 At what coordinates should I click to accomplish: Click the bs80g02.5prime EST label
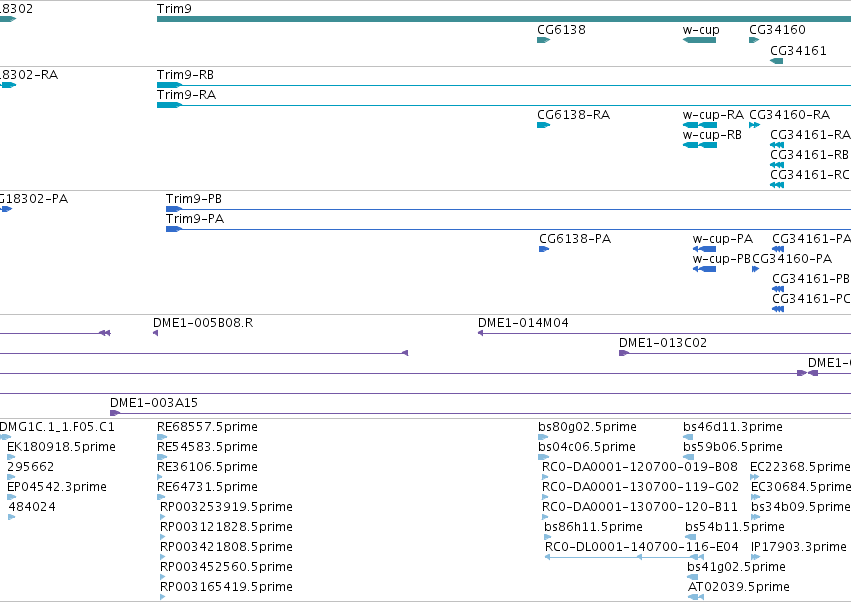(x=587, y=427)
